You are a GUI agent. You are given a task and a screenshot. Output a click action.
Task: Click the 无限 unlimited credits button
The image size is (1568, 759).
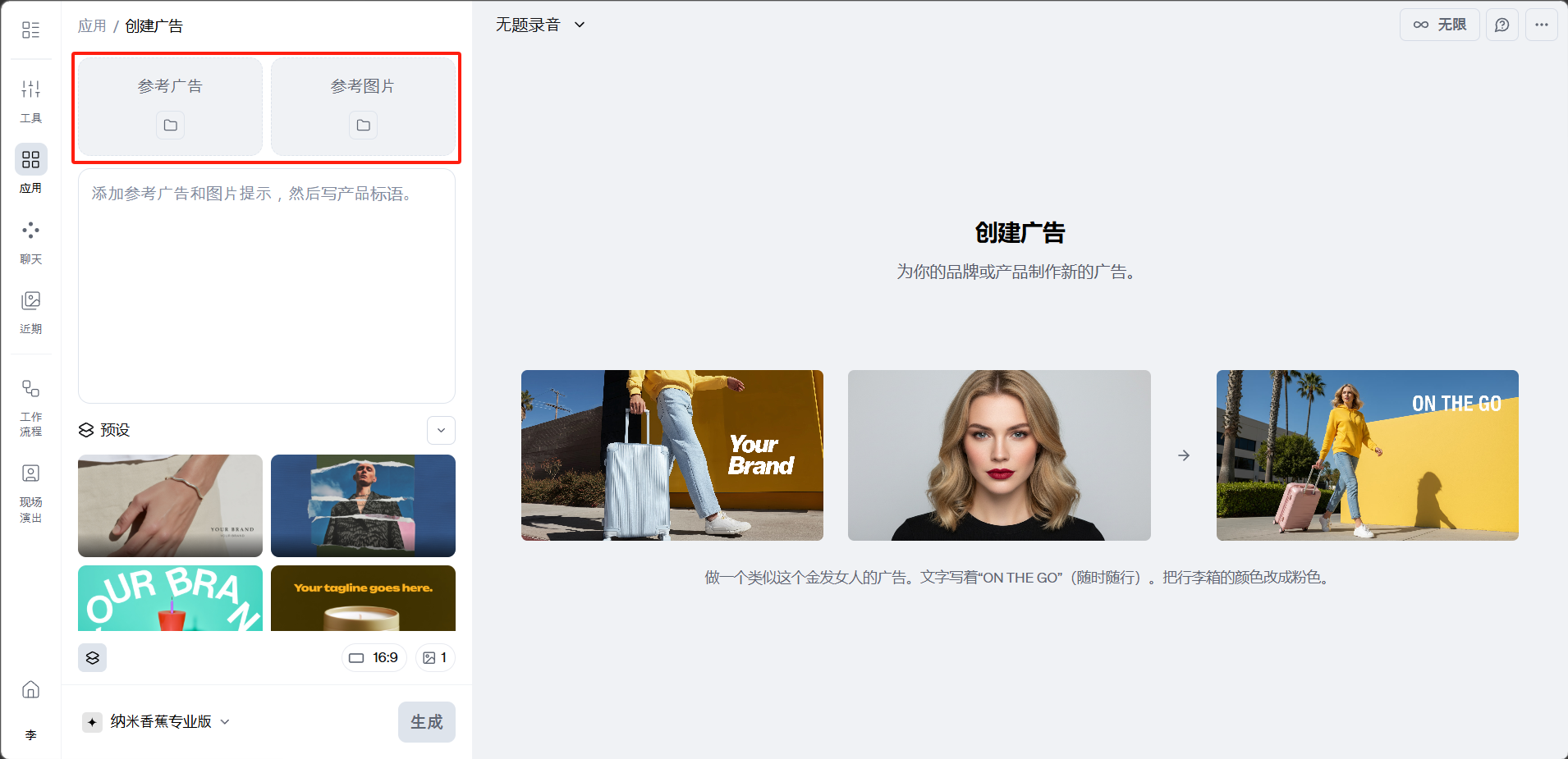[1439, 25]
